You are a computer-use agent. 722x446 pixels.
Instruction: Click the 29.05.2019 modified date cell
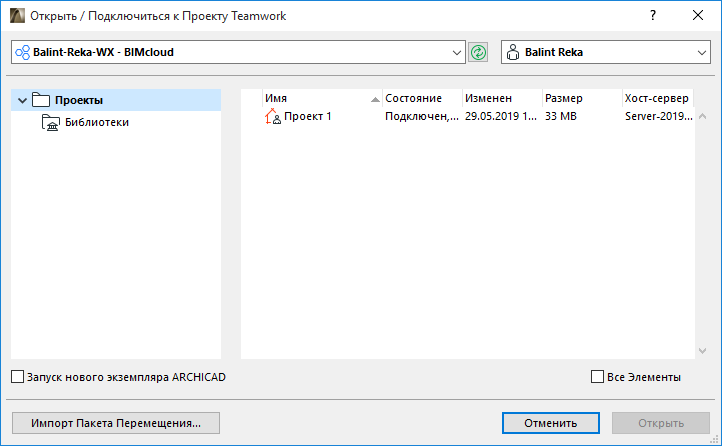click(x=501, y=116)
